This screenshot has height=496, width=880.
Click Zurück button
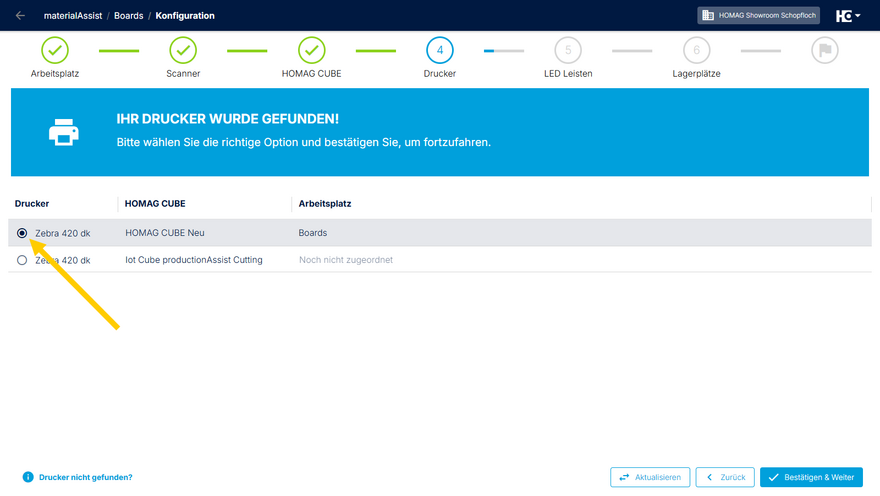pos(725,477)
